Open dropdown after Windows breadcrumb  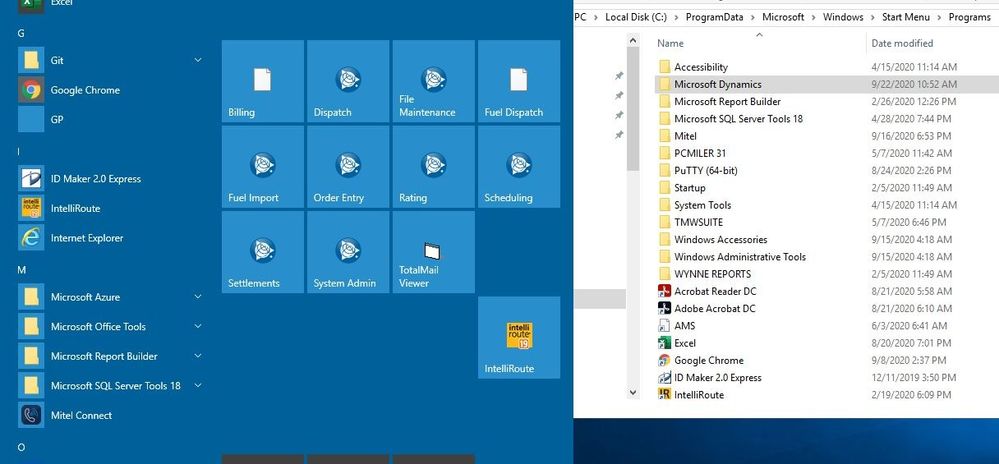873,17
